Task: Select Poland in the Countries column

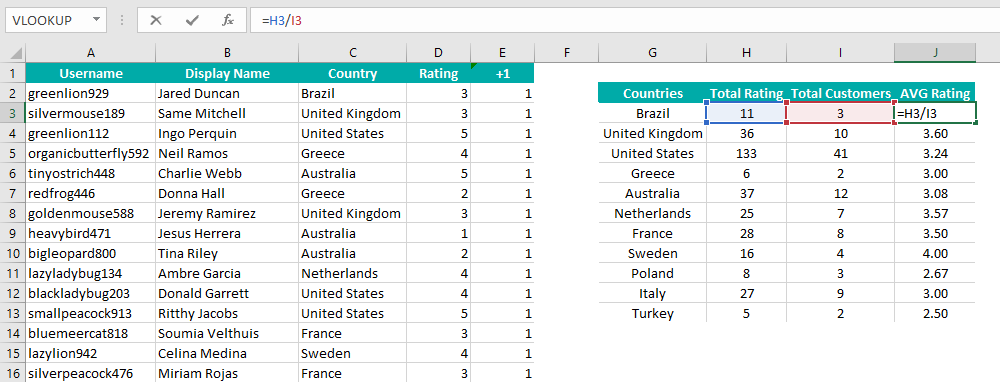Action: (652, 274)
